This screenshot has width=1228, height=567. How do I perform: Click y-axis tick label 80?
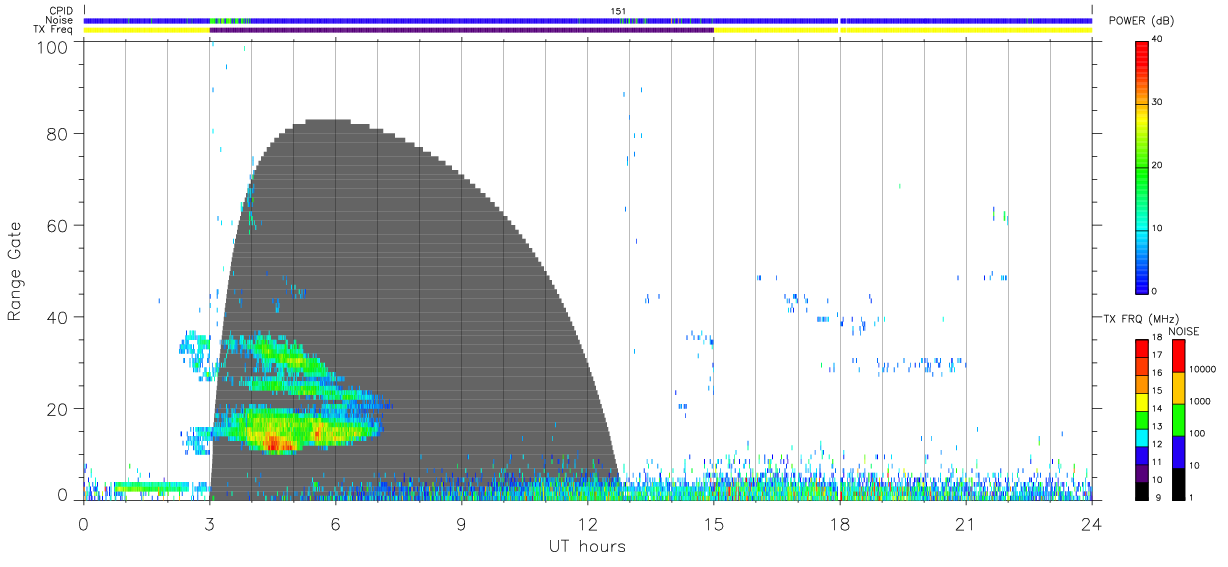coord(58,134)
